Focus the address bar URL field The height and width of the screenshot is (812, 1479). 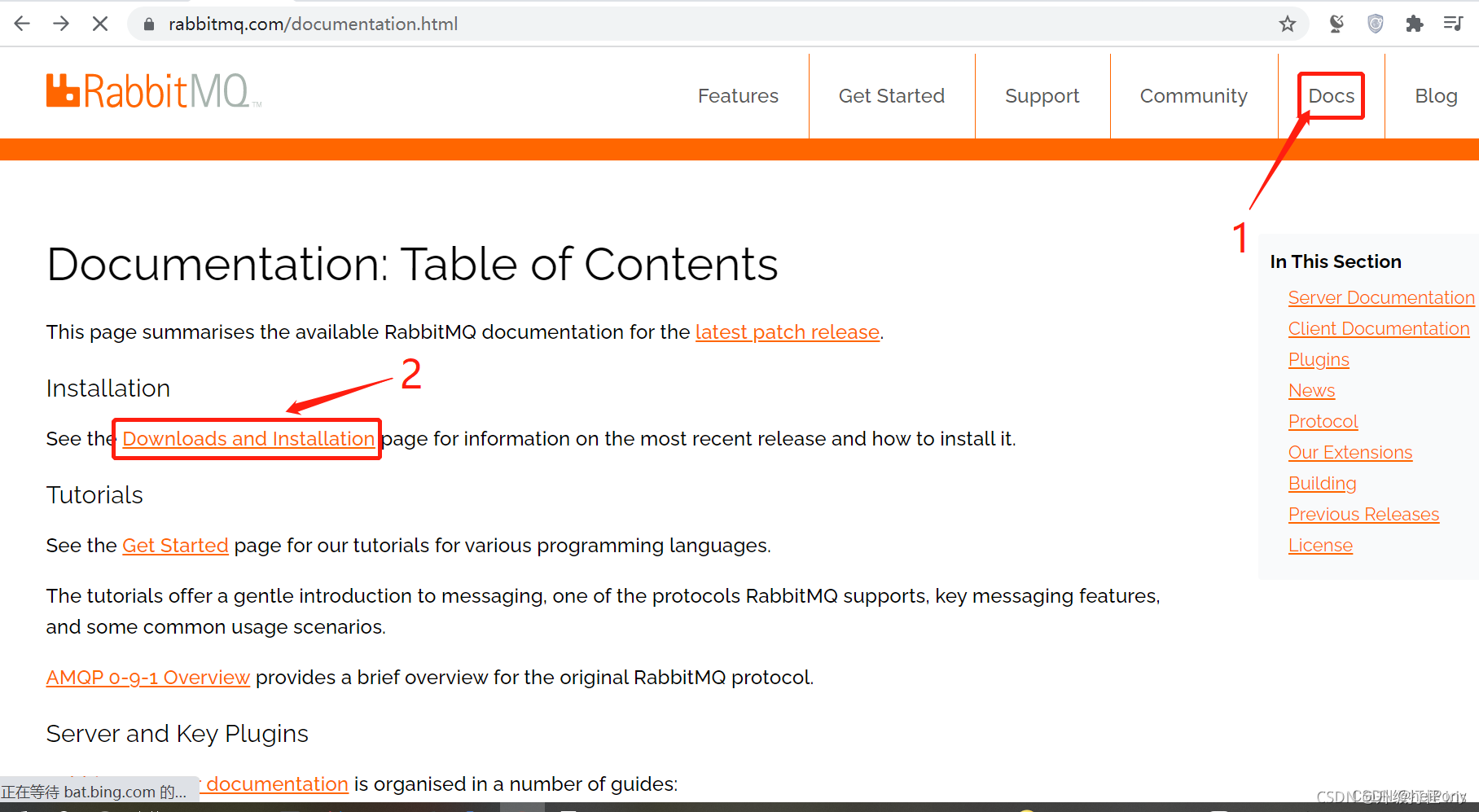717,24
